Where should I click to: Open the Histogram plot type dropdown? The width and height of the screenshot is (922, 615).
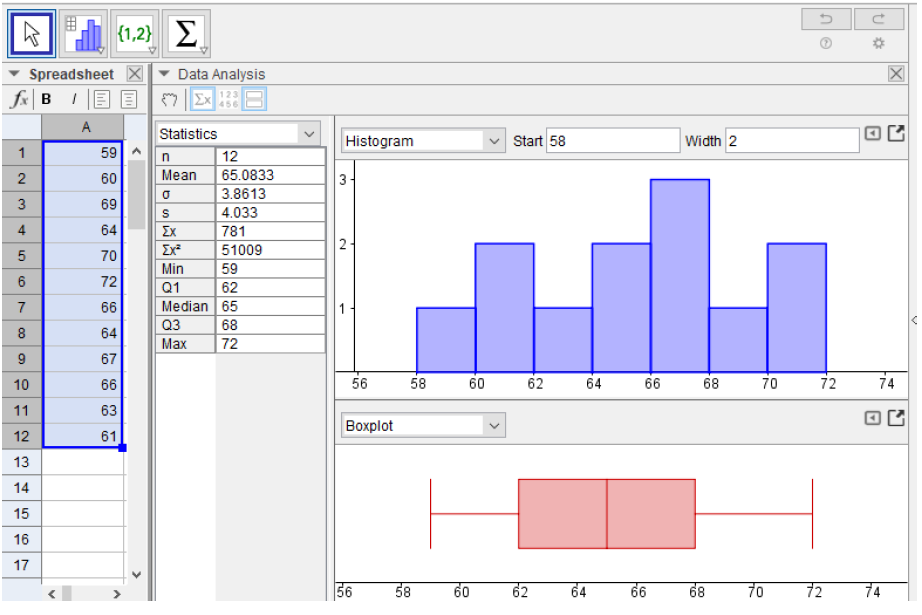click(x=422, y=140)
